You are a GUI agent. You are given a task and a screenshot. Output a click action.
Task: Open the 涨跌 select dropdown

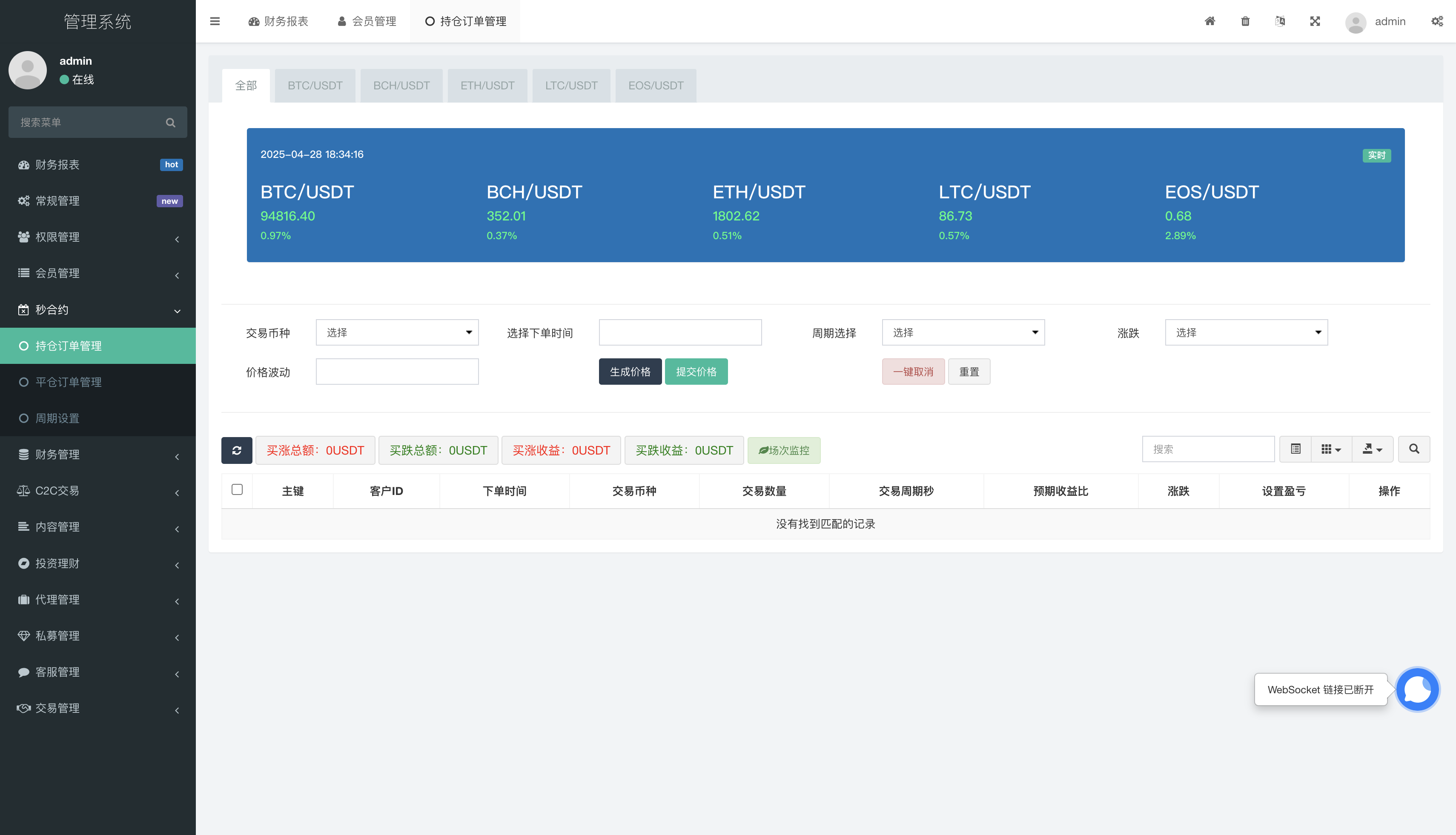click(x=1246, y=333)
